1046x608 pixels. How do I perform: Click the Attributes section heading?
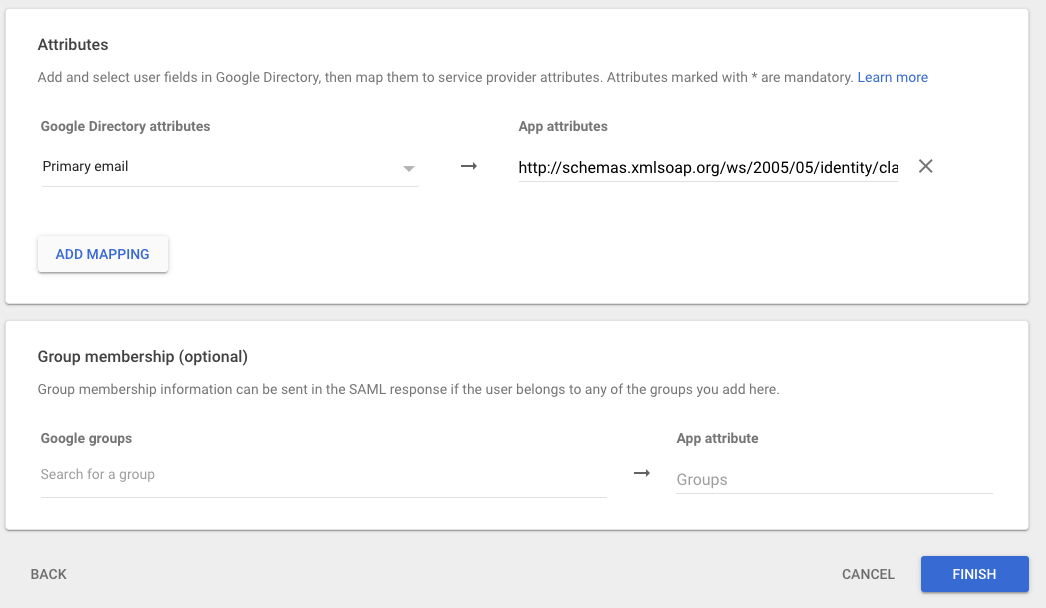coord(73,45)
